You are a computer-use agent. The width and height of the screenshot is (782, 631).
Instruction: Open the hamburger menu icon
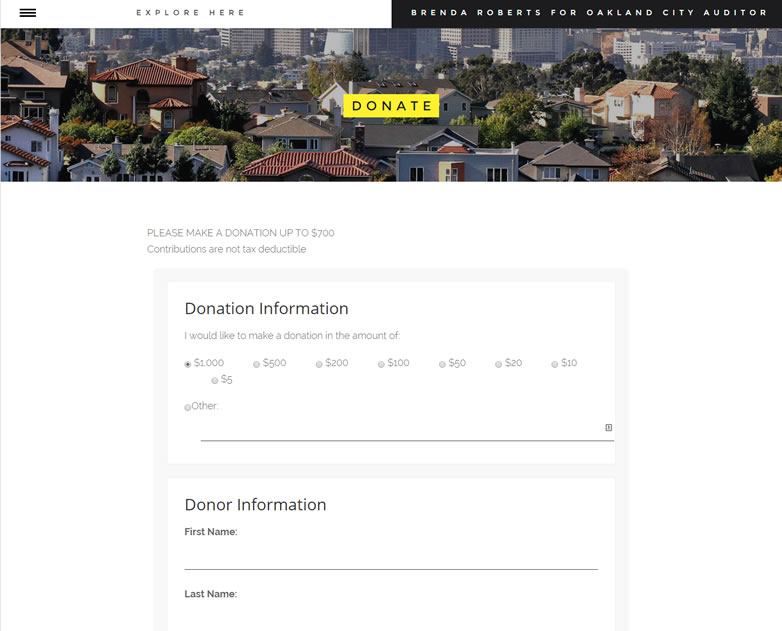tap(27, 13)
